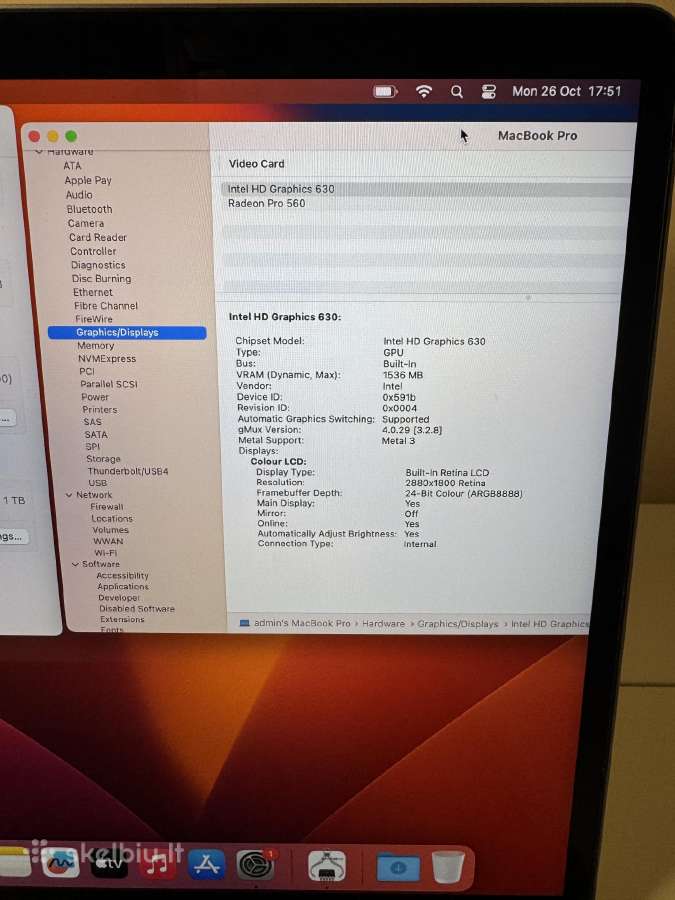This screenshot has width=675, height=900.
Task: Select Ethernet in the sidebar
Action: (x=93, y=292)
